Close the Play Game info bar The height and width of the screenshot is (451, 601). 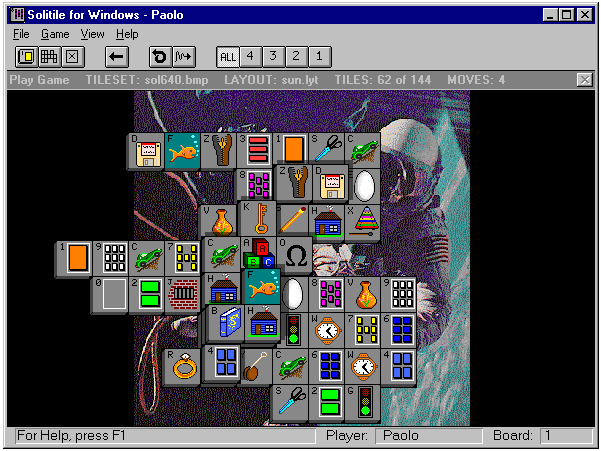(x=585, y=80)
